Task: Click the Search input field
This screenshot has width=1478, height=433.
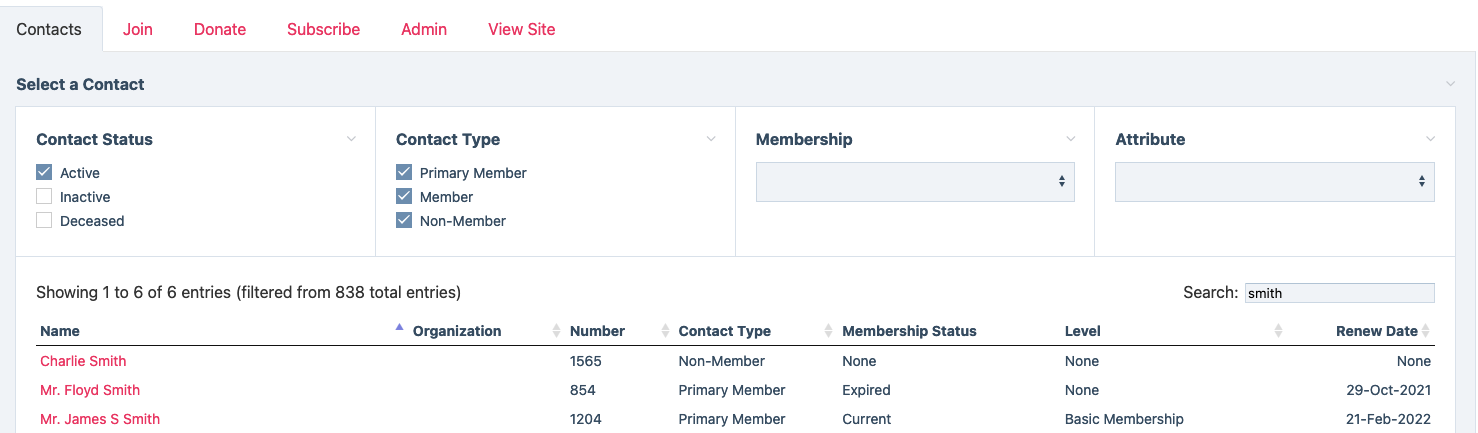Action: [x=1339, y=293]
